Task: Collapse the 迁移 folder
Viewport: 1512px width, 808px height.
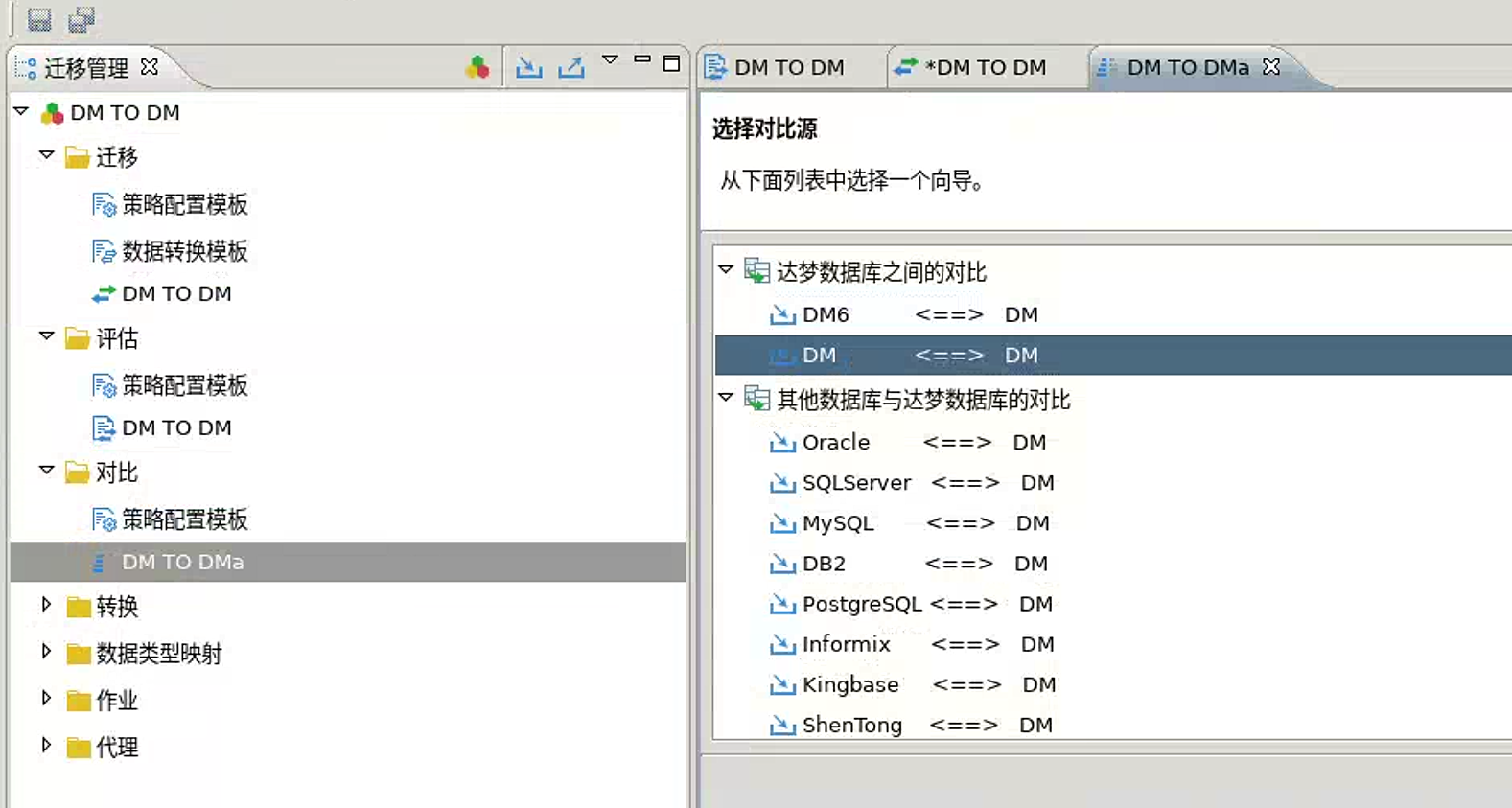Action: pos(46,155)
